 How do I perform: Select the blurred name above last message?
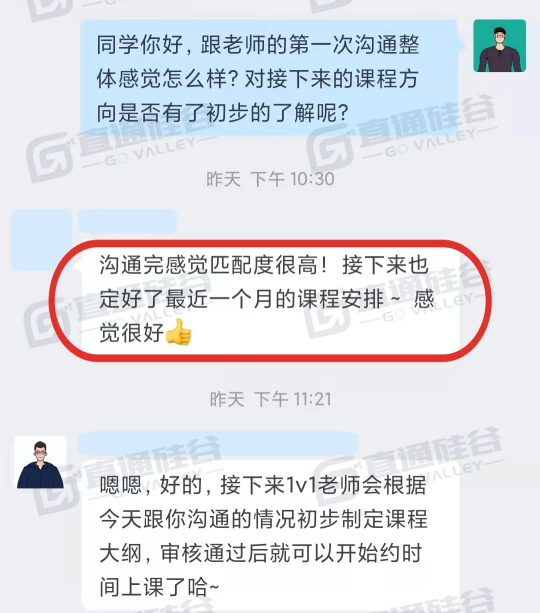tap(218, 443)
